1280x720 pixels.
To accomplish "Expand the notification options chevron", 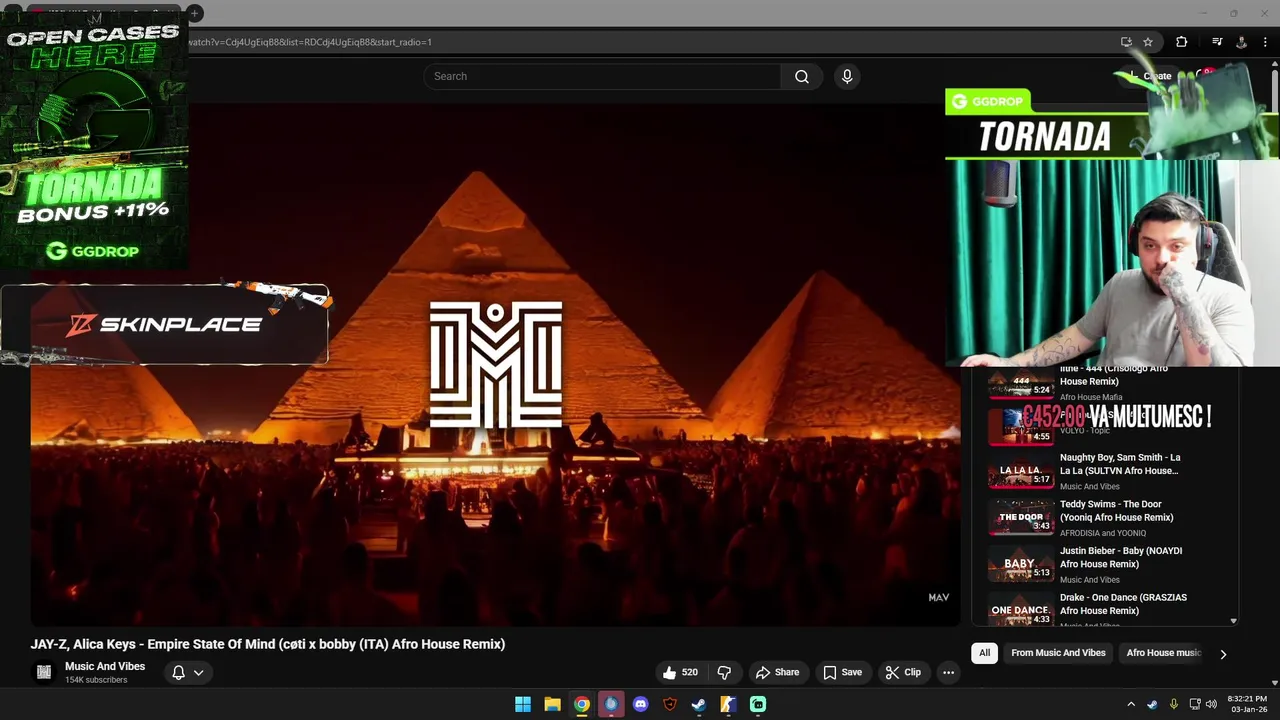I will (198, 672).
